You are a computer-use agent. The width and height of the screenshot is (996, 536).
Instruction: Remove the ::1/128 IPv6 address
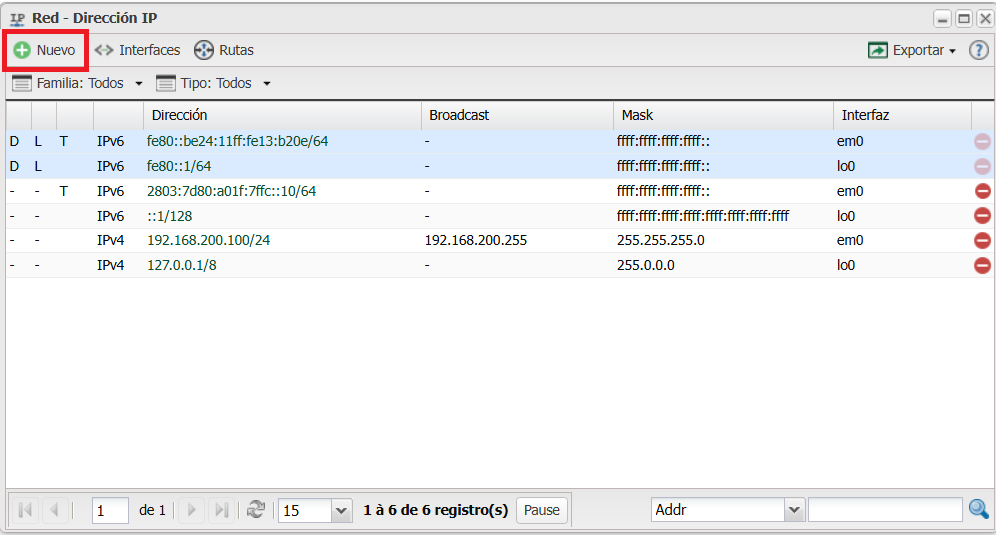982,215
